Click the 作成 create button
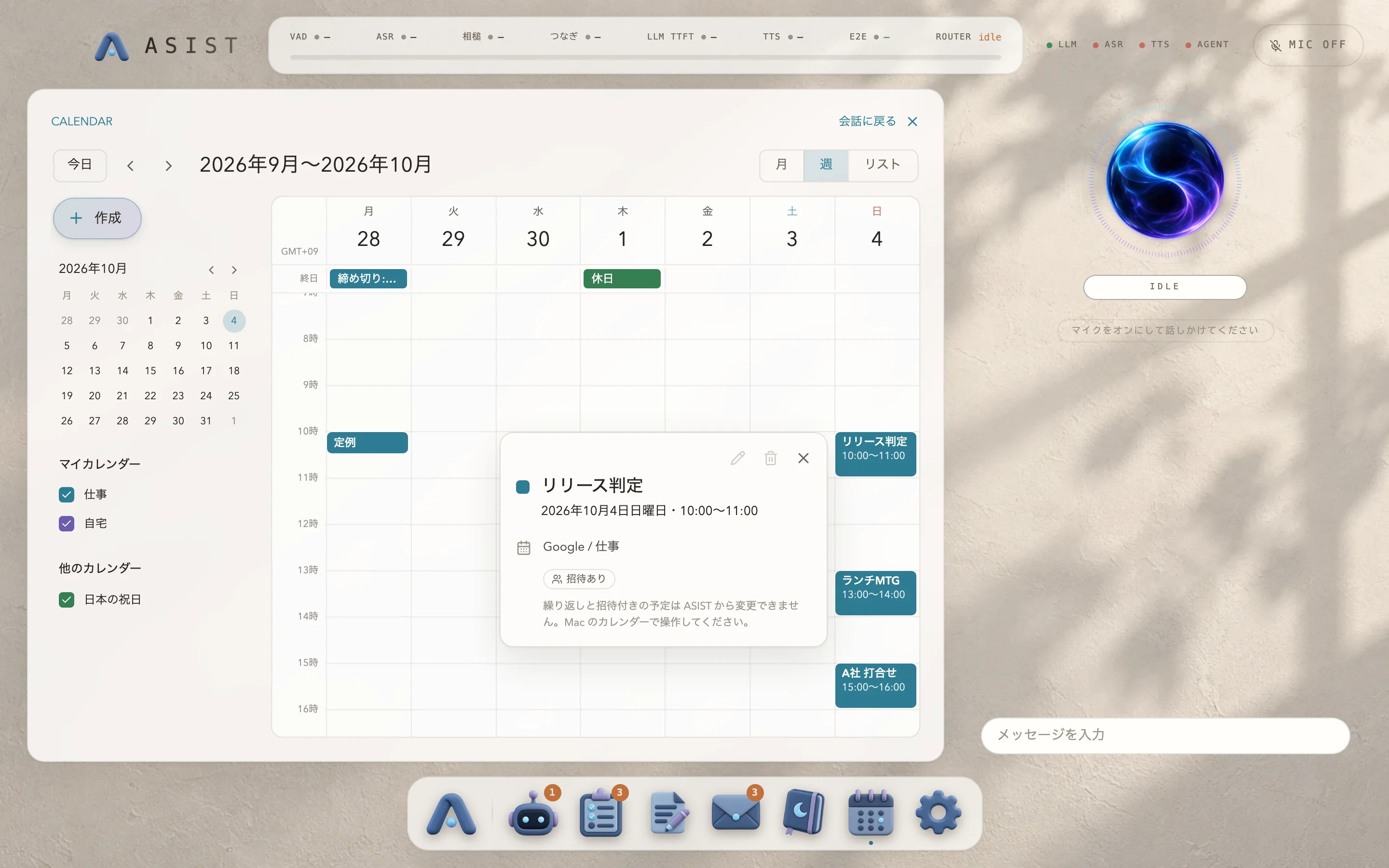1389x868 pixels. (97, 218)
